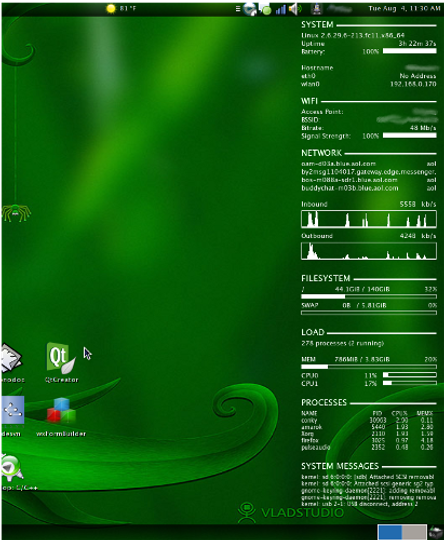Open the KDevelop C/C++ desktop launcher
Image resolution: width=444 pixels, height=540 pixels.
[x=11, y=469]
